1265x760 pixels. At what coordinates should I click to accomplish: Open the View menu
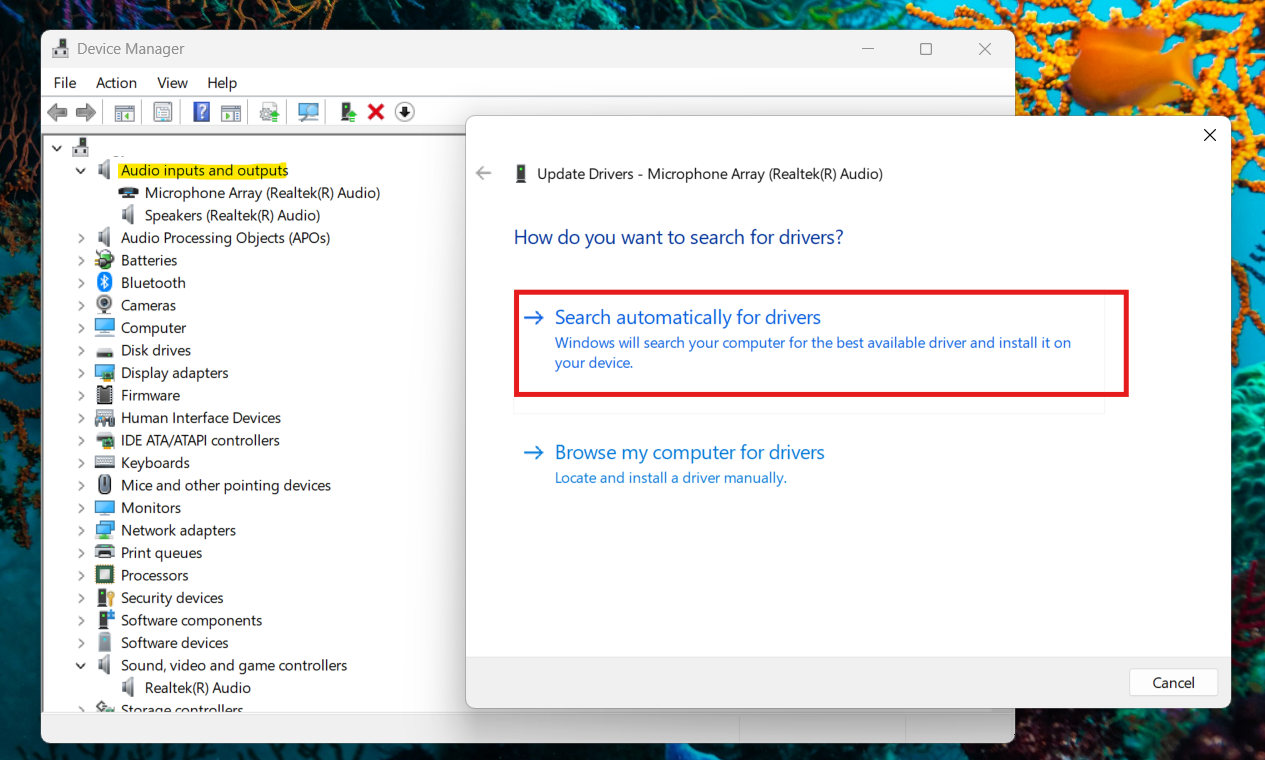pyautogui.click(x=171, y=82)
